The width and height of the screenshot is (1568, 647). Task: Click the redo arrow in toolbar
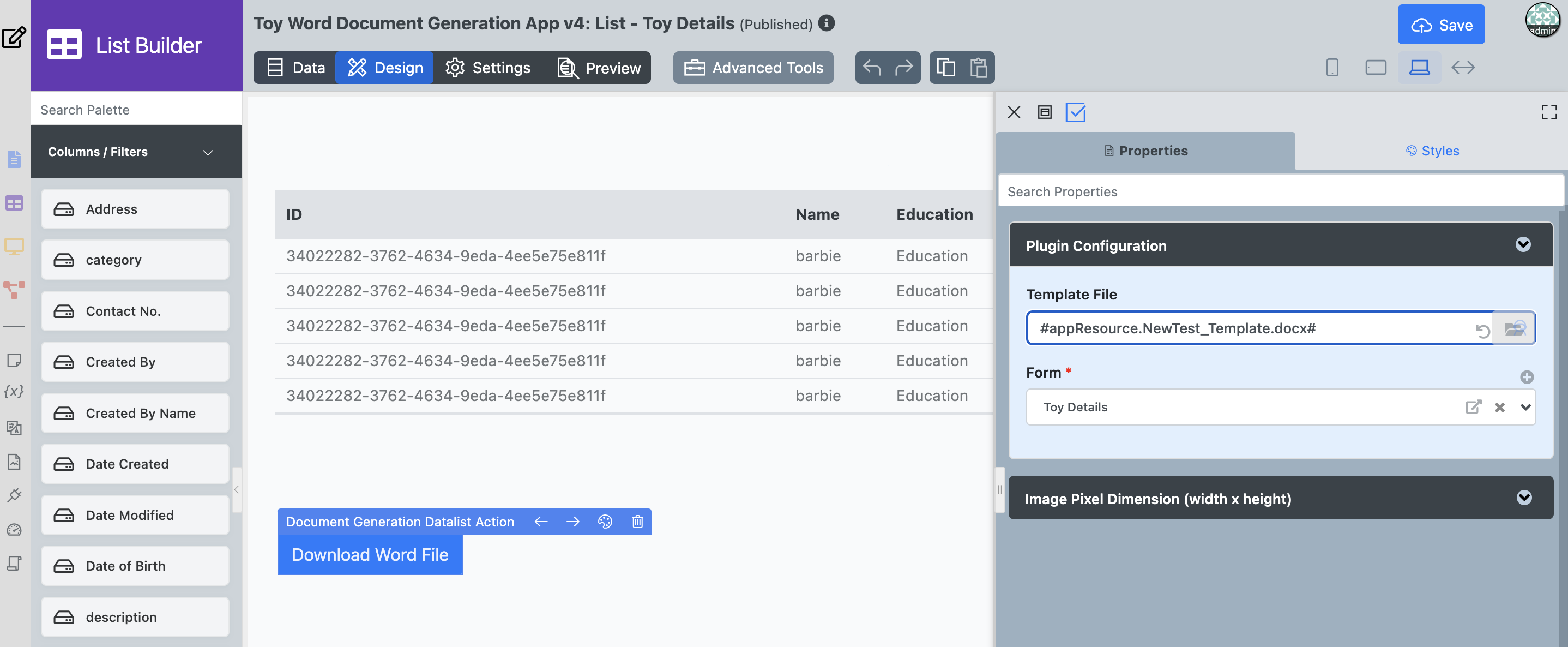coord(904,68)
